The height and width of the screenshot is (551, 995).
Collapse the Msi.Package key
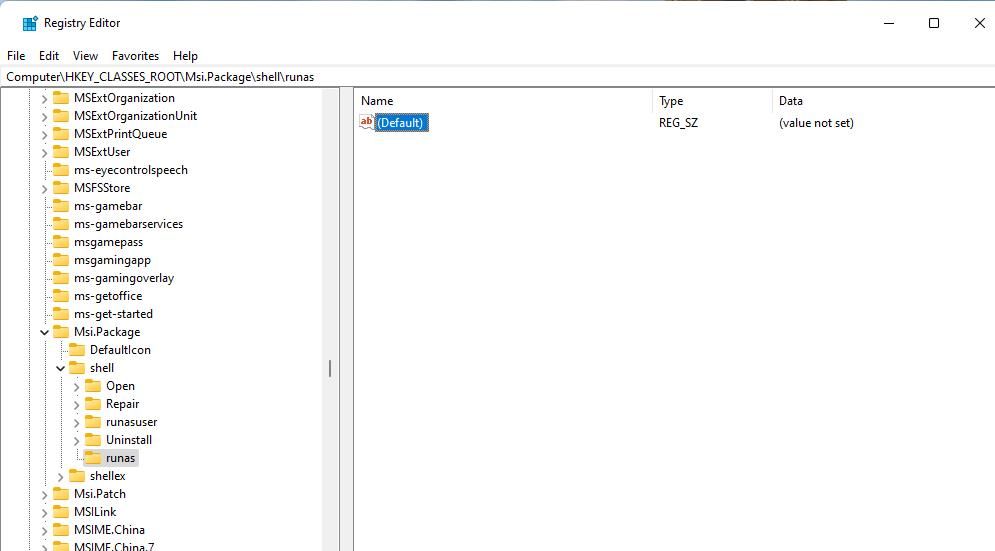coord(44,333)
